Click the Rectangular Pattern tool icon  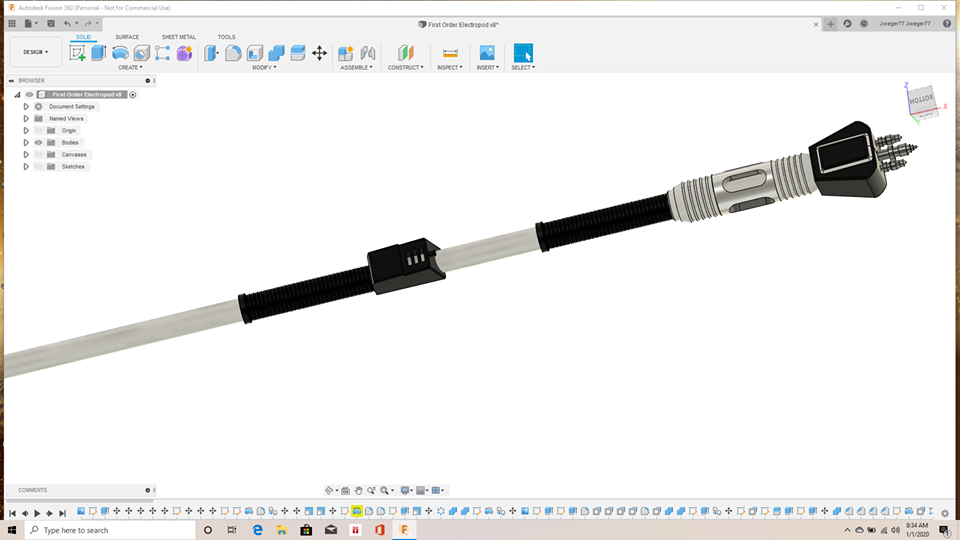162,53
